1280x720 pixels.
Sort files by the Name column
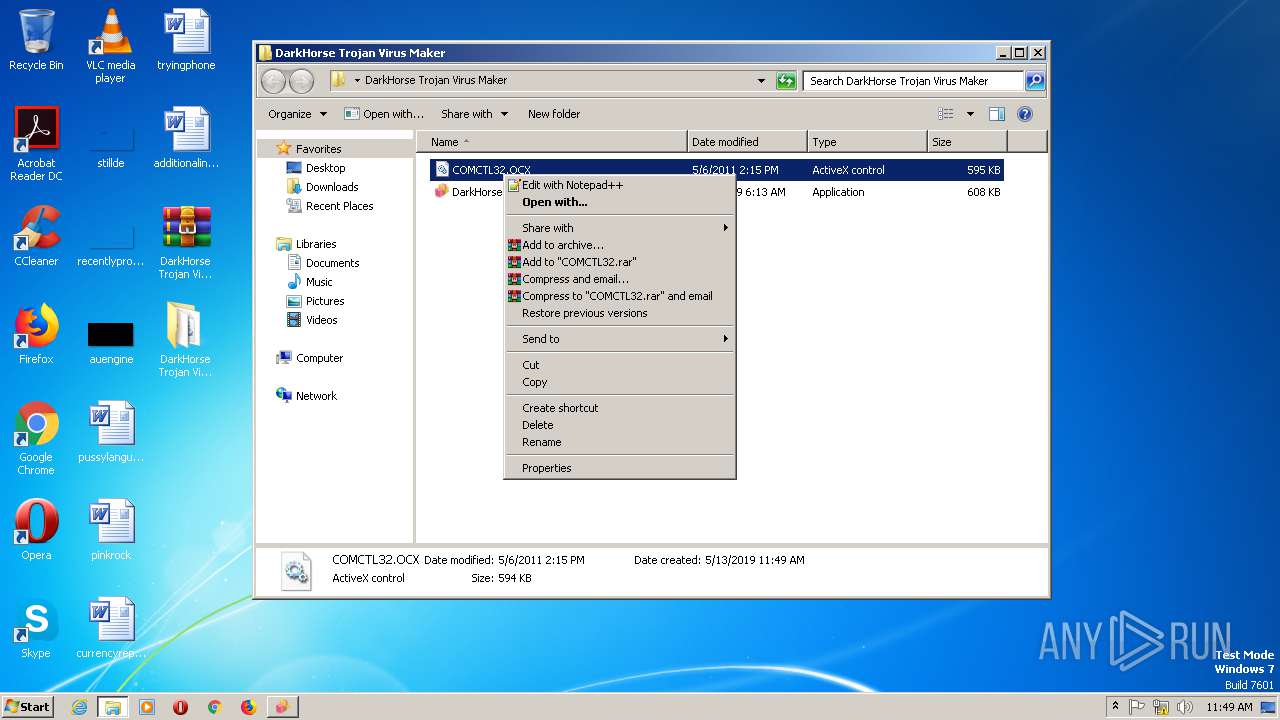coord(552,142)
